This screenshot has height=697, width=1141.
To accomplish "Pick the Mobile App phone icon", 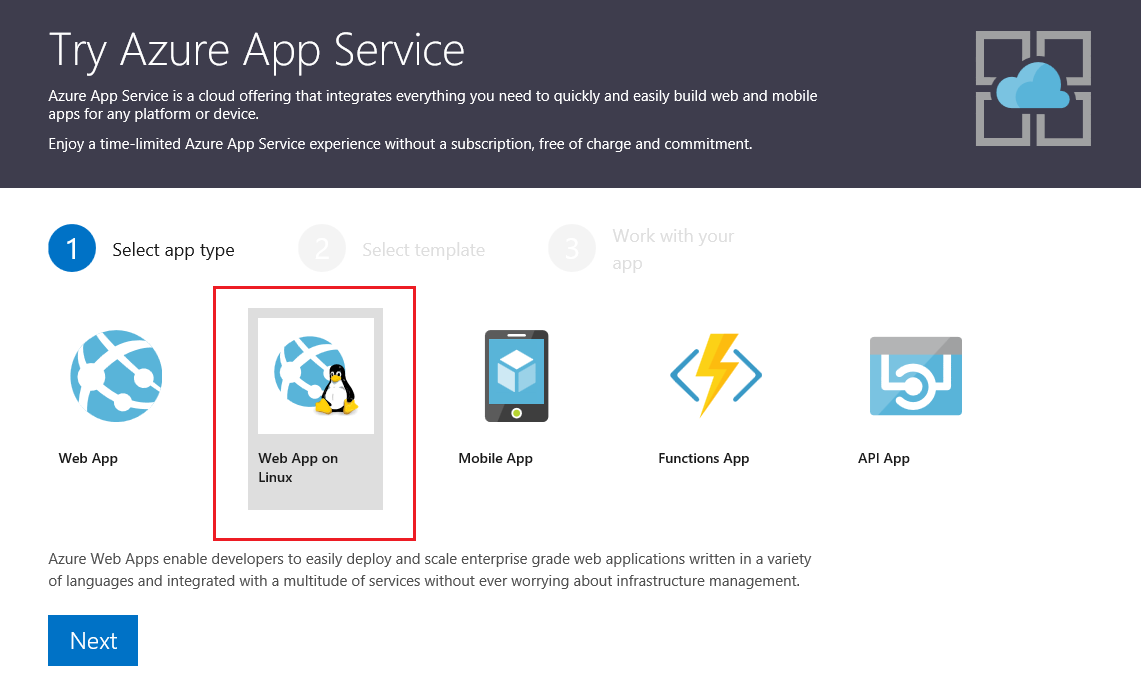I will pos(516,376).
